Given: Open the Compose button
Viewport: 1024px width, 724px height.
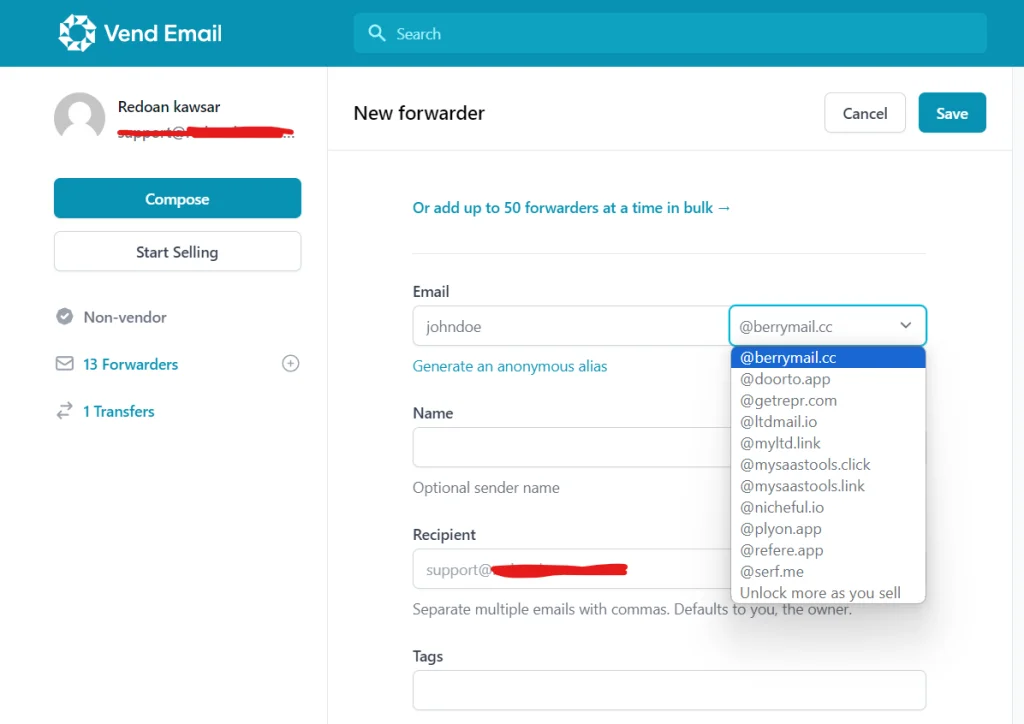Looking at the screenshot, I should [x=177, y=198].
